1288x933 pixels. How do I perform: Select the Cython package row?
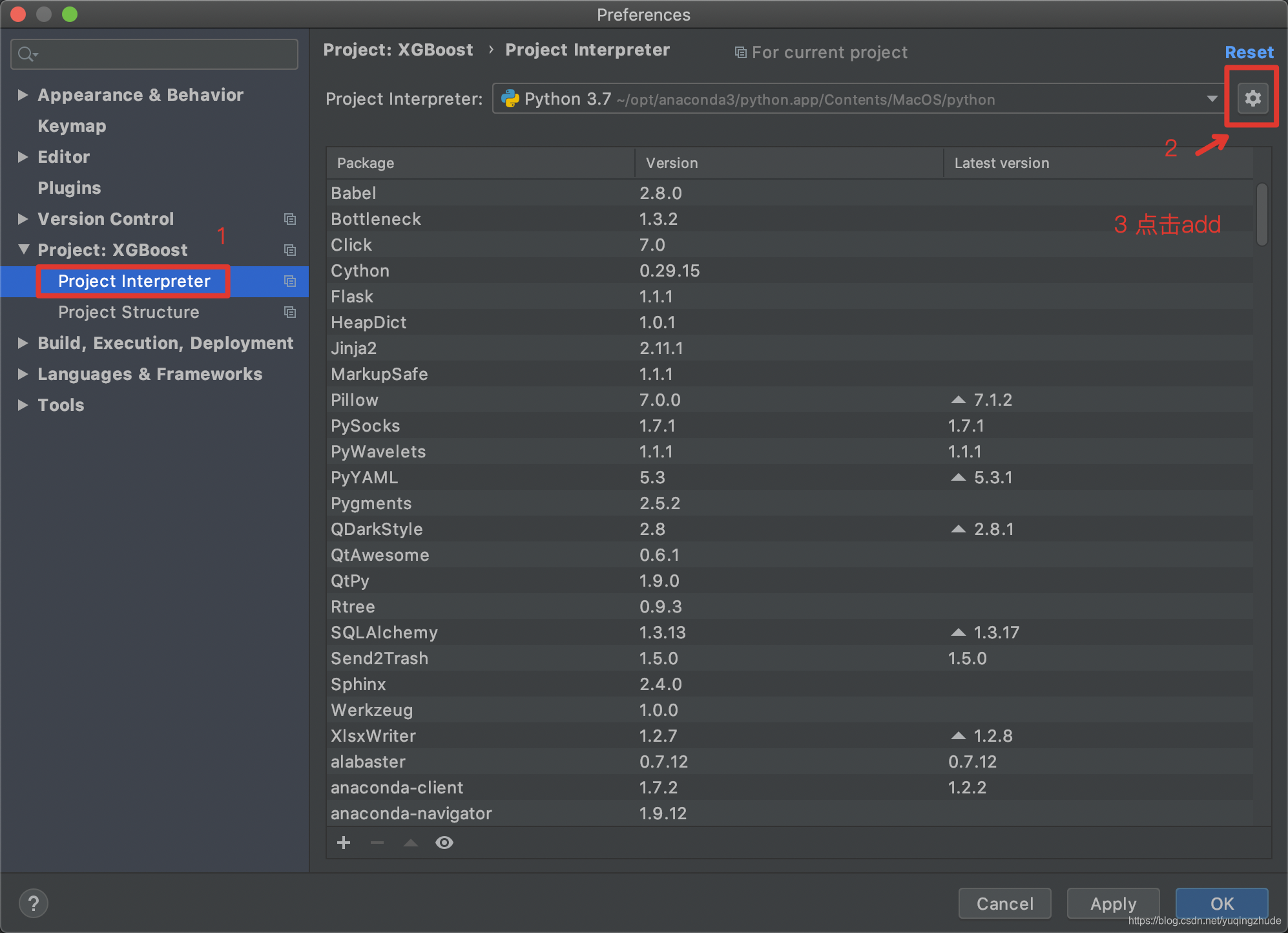(x=789, y=271)
